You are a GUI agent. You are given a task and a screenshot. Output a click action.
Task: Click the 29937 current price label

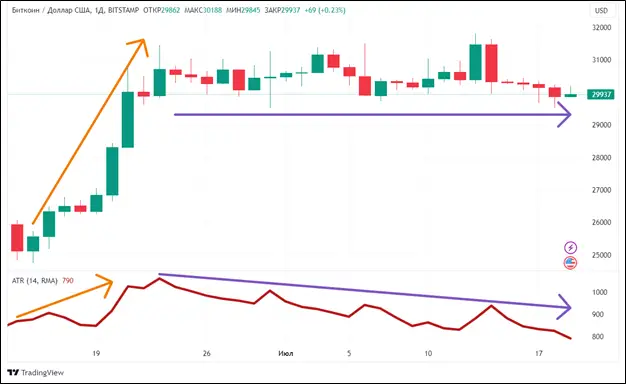coord(601,95)
